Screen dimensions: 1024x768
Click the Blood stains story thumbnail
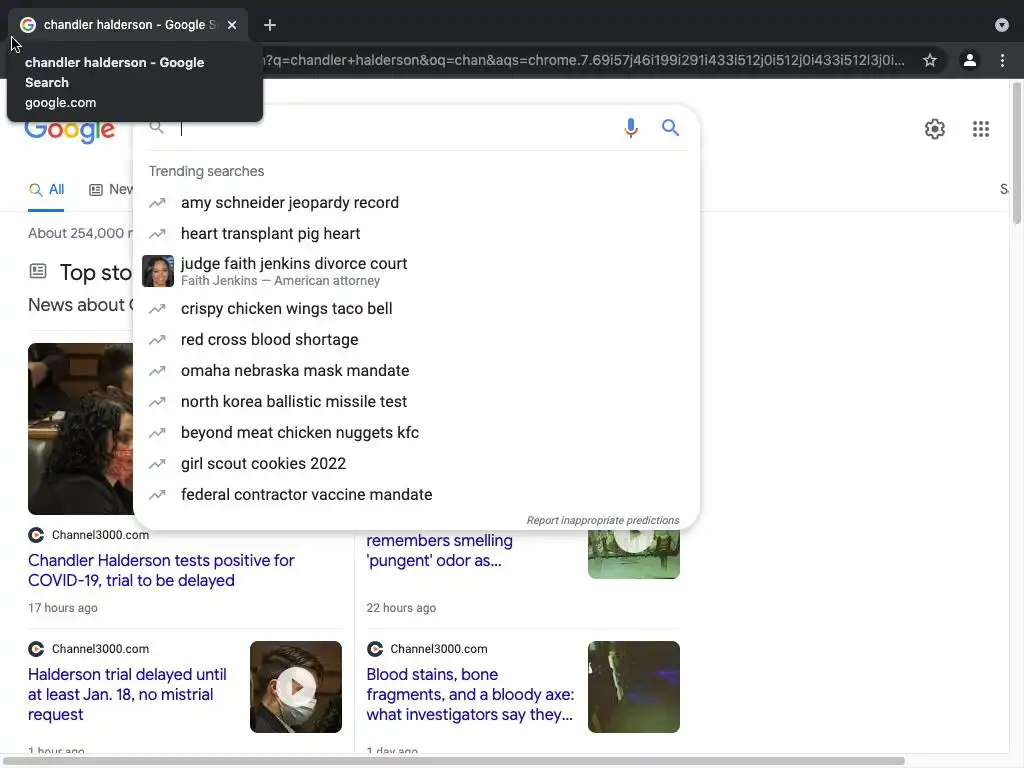[633, 687]
